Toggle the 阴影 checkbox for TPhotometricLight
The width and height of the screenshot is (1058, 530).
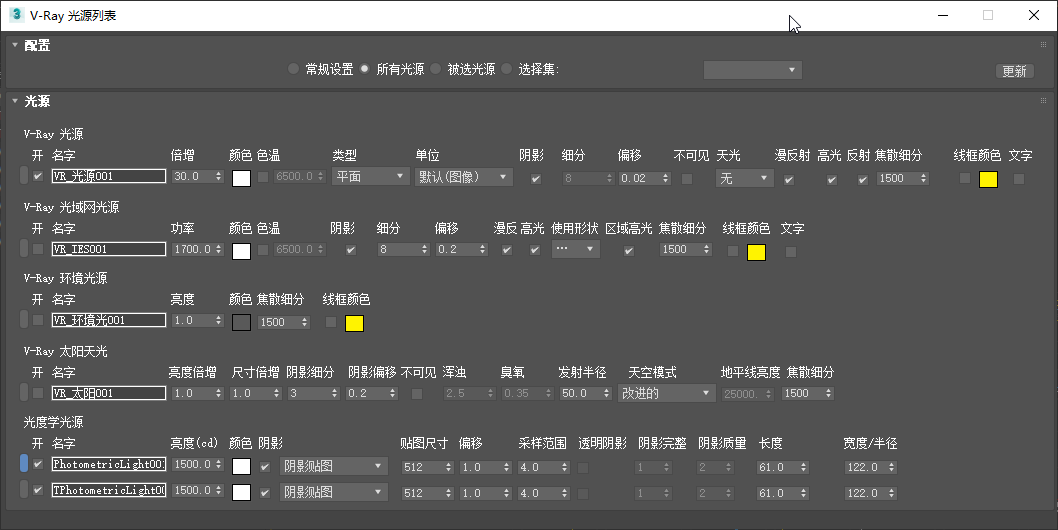(264, 493)
